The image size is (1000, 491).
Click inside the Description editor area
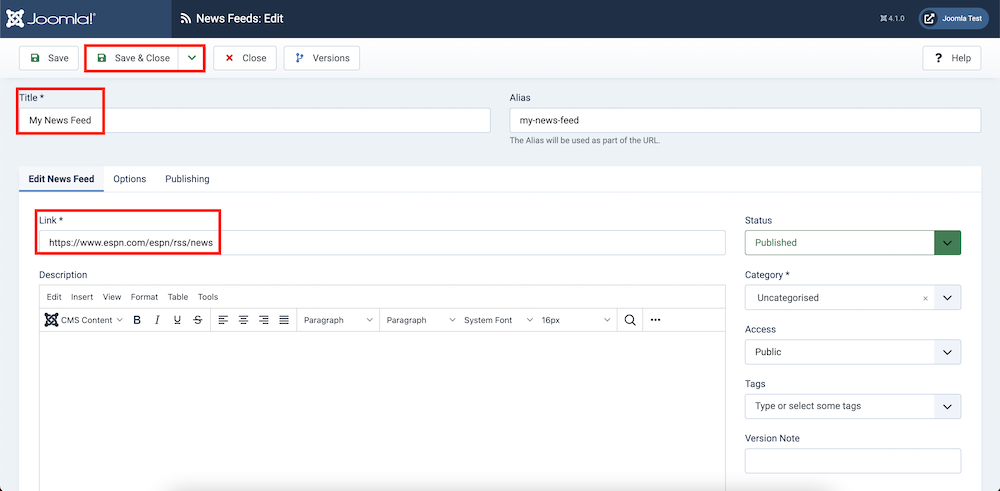382,411
